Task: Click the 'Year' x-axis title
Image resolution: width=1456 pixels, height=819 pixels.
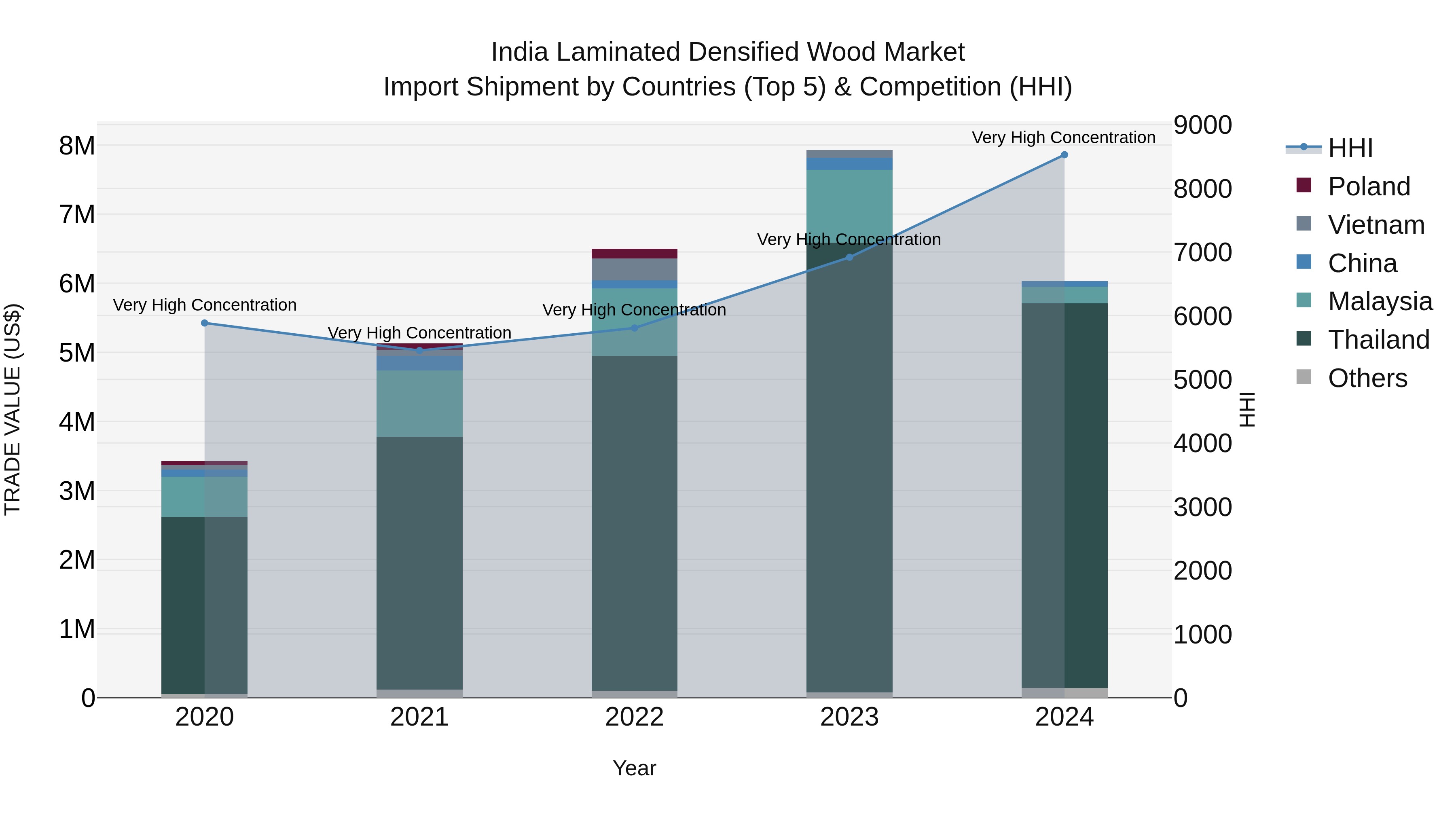Action: click(x=634, y=768)
